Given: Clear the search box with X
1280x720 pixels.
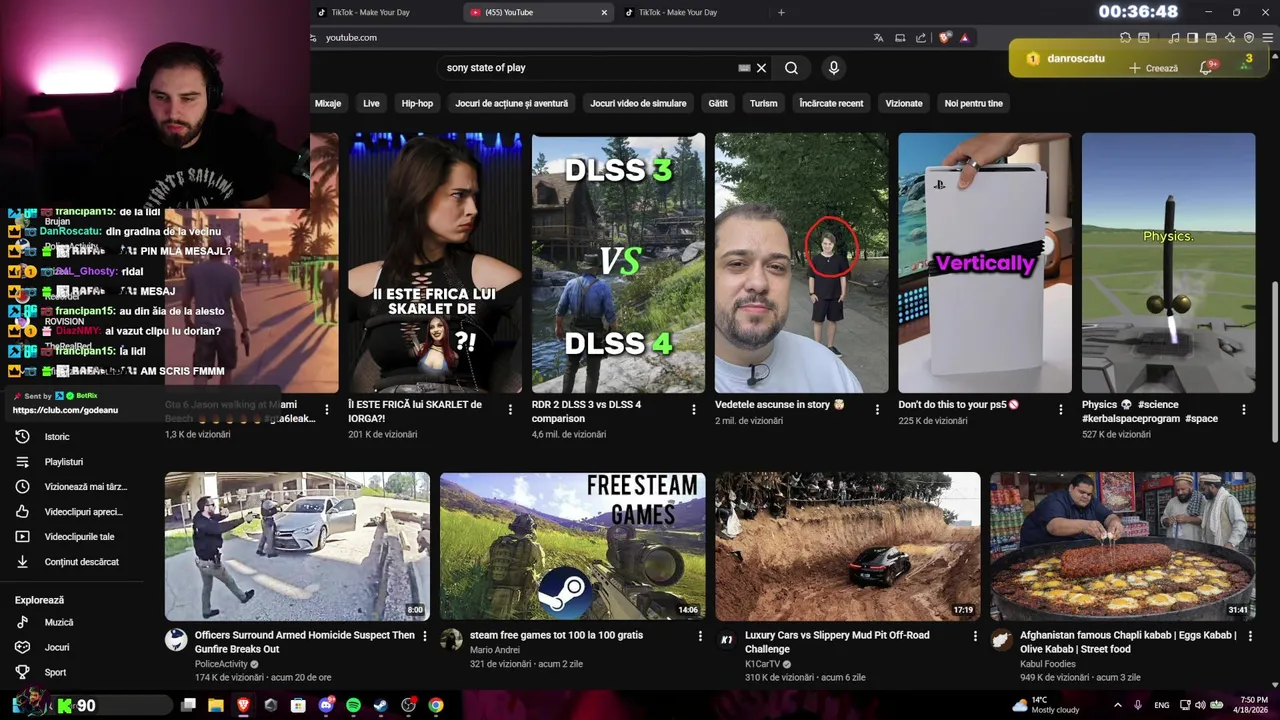Looking at the screenshot, I should pos(761,68).
